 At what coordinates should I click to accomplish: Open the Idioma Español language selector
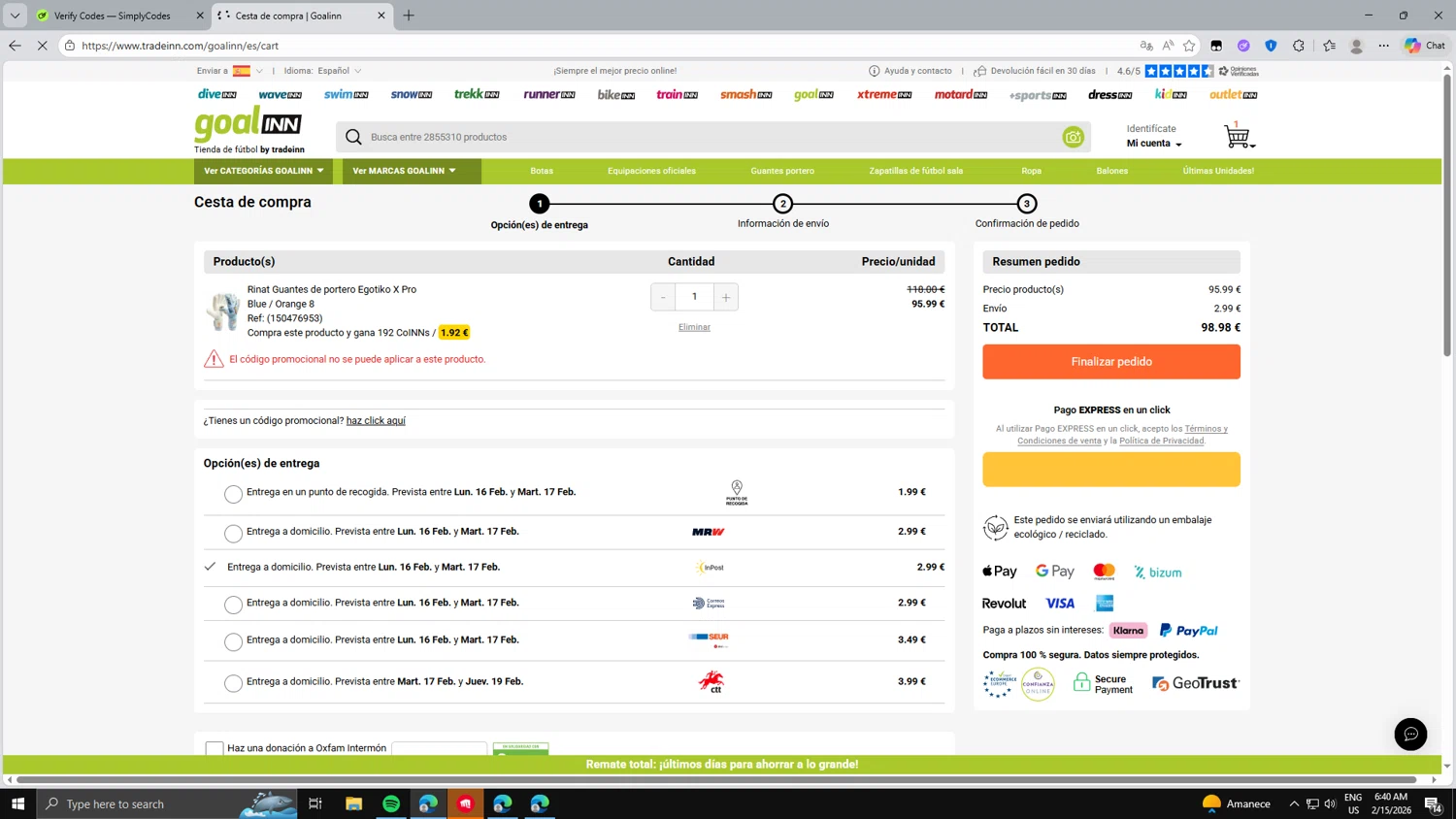click(323, 71)
